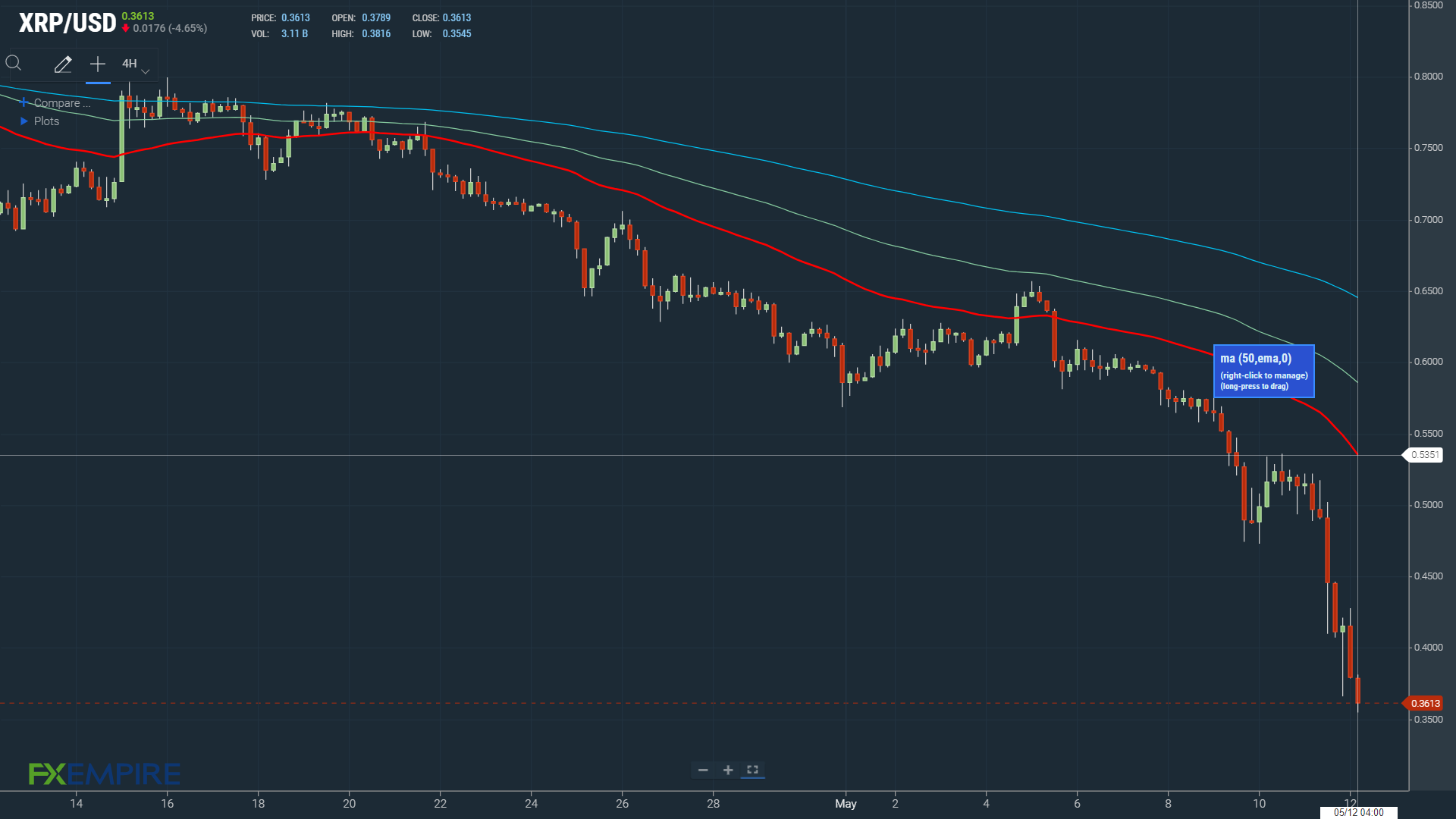Click the CLOSE 0.3613 value
Viewport: 1456px width, 819px height.
457,18
